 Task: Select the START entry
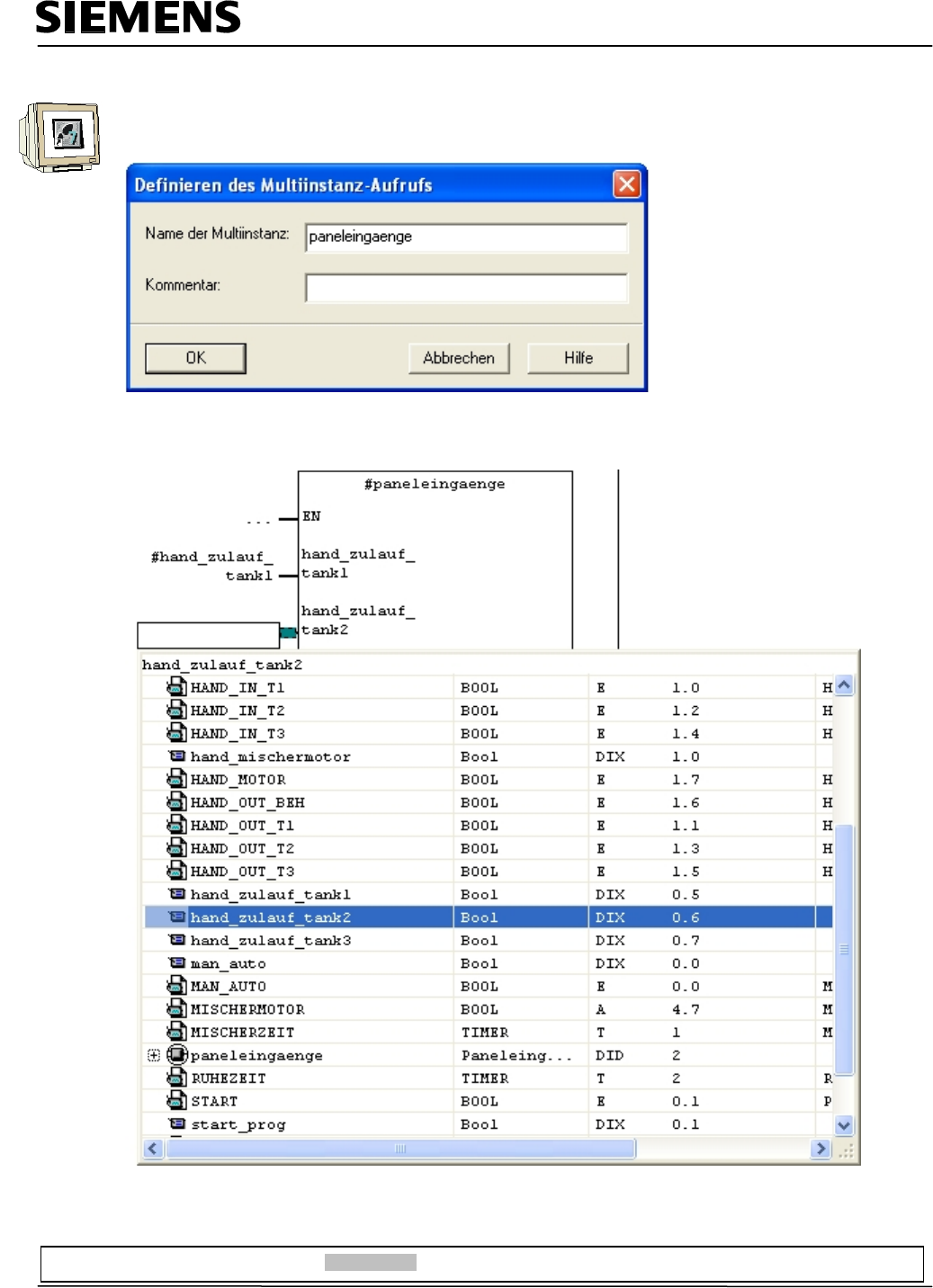tap(214, 1101)
